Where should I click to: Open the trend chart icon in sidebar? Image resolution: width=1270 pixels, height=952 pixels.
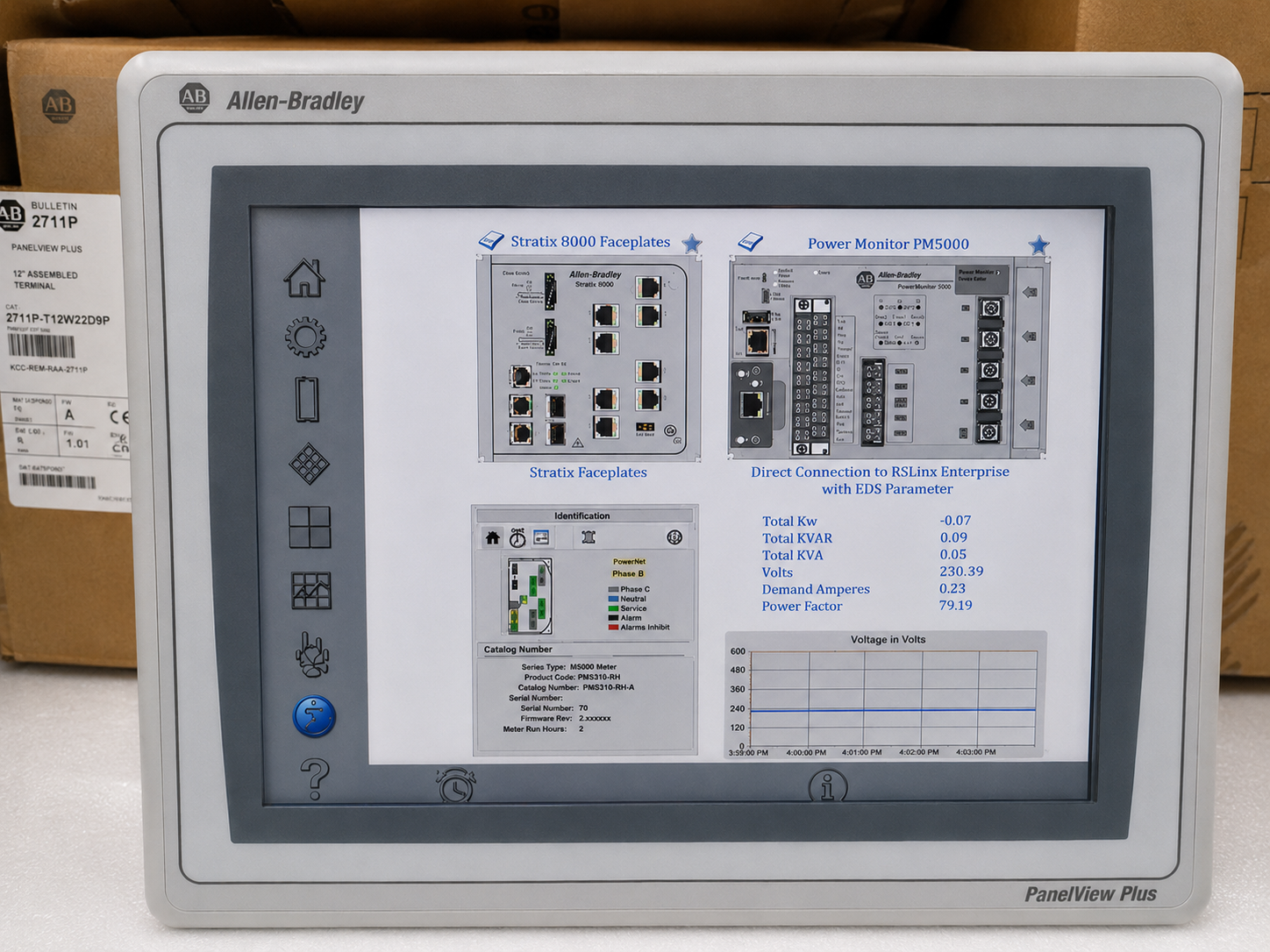click(x=311, y=590)
